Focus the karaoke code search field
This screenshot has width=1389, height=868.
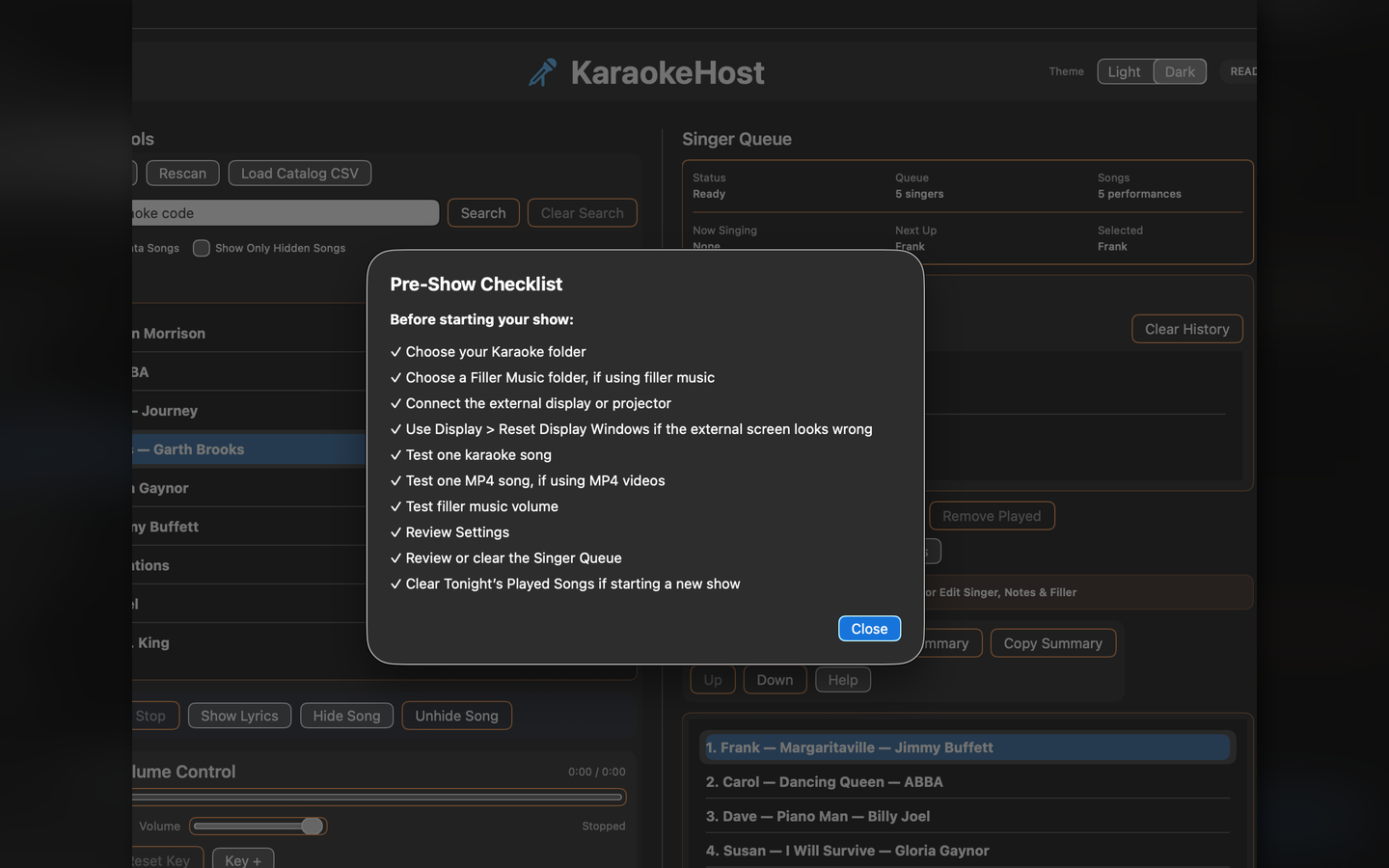point(286,213)
